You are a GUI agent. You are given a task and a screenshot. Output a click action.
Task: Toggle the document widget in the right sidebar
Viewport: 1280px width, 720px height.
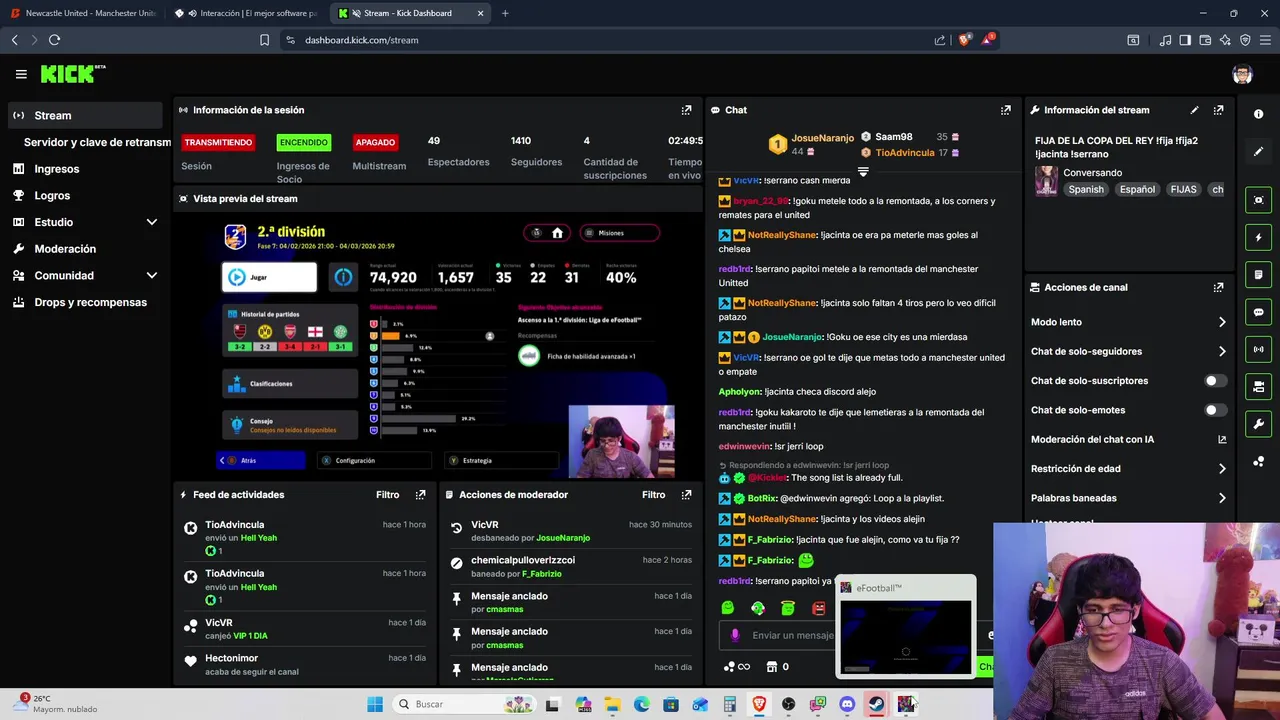[x=1258, y=274]
